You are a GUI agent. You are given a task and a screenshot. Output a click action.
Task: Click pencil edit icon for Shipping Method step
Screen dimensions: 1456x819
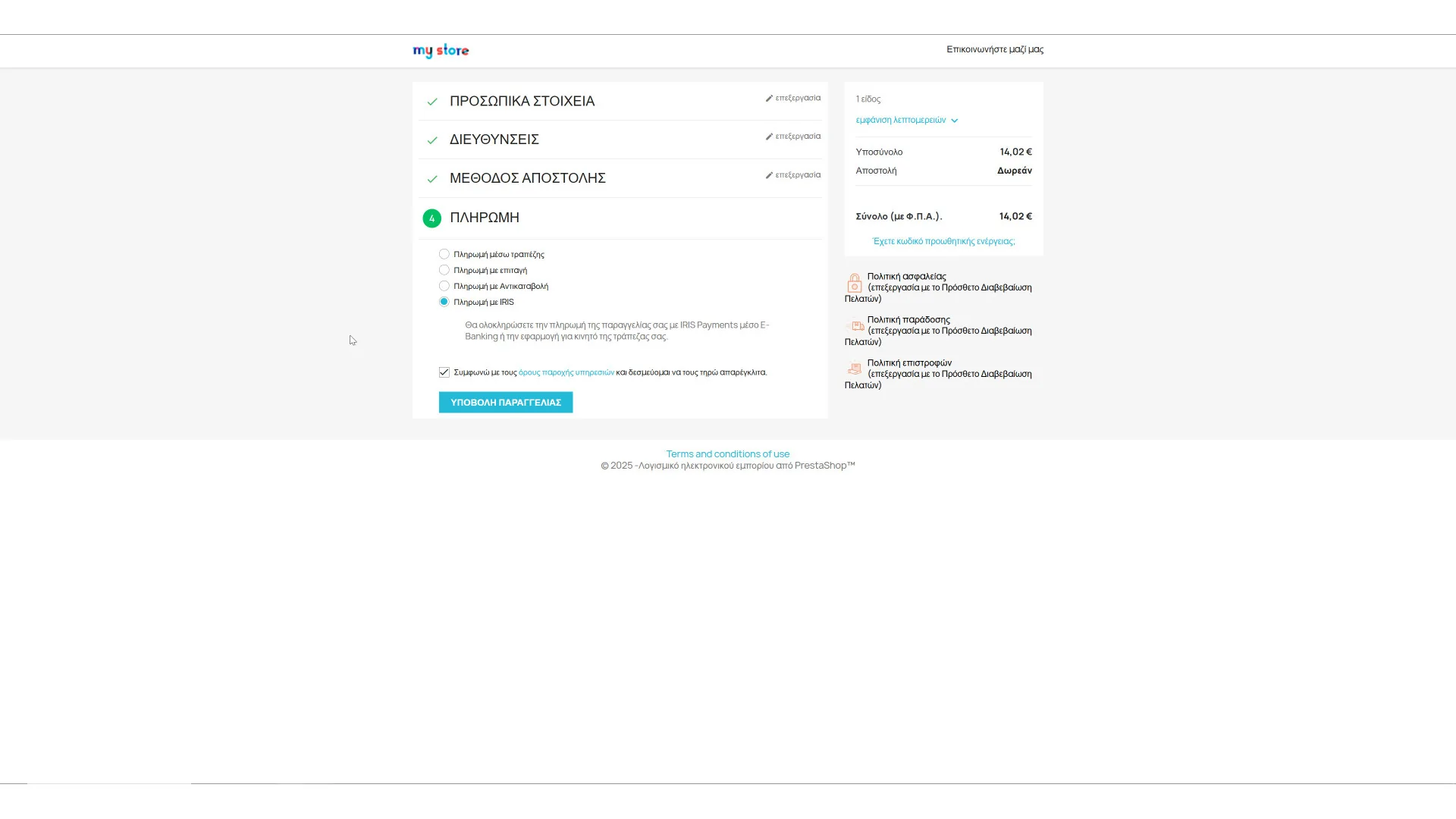[x=769, y=176]
